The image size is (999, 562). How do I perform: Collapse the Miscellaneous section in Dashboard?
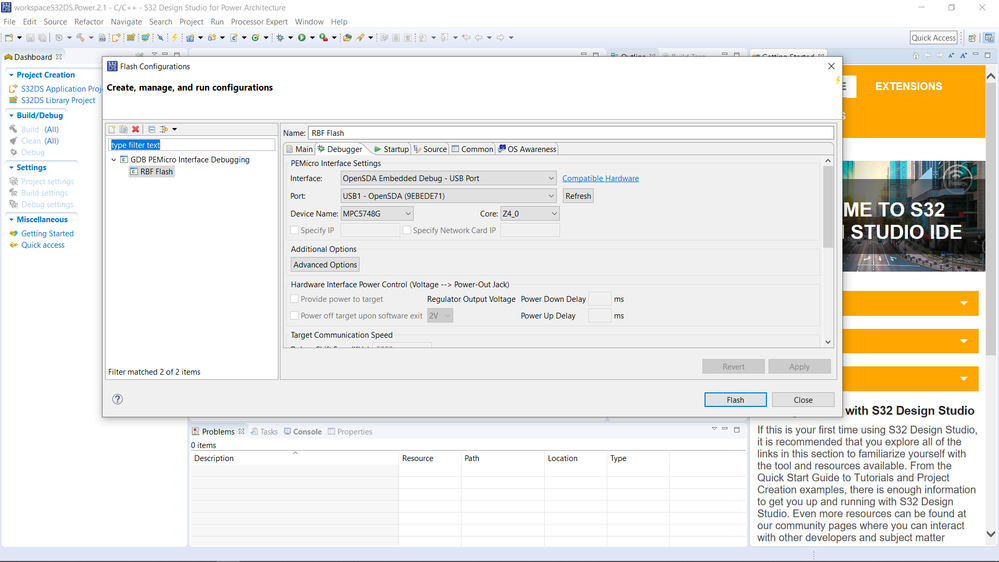point(11,219)
